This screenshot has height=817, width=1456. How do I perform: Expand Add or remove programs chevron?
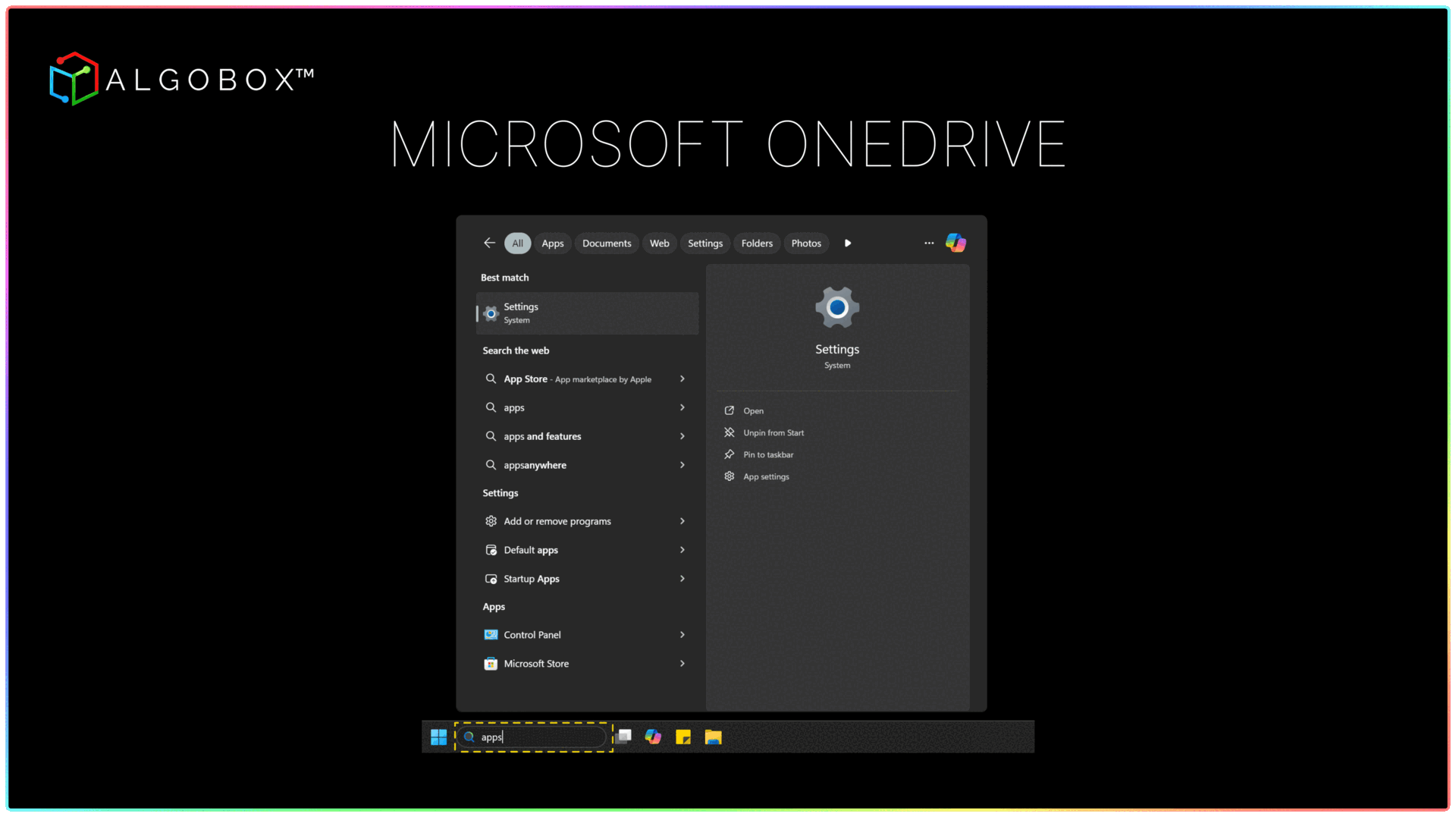tap(682, 521)
